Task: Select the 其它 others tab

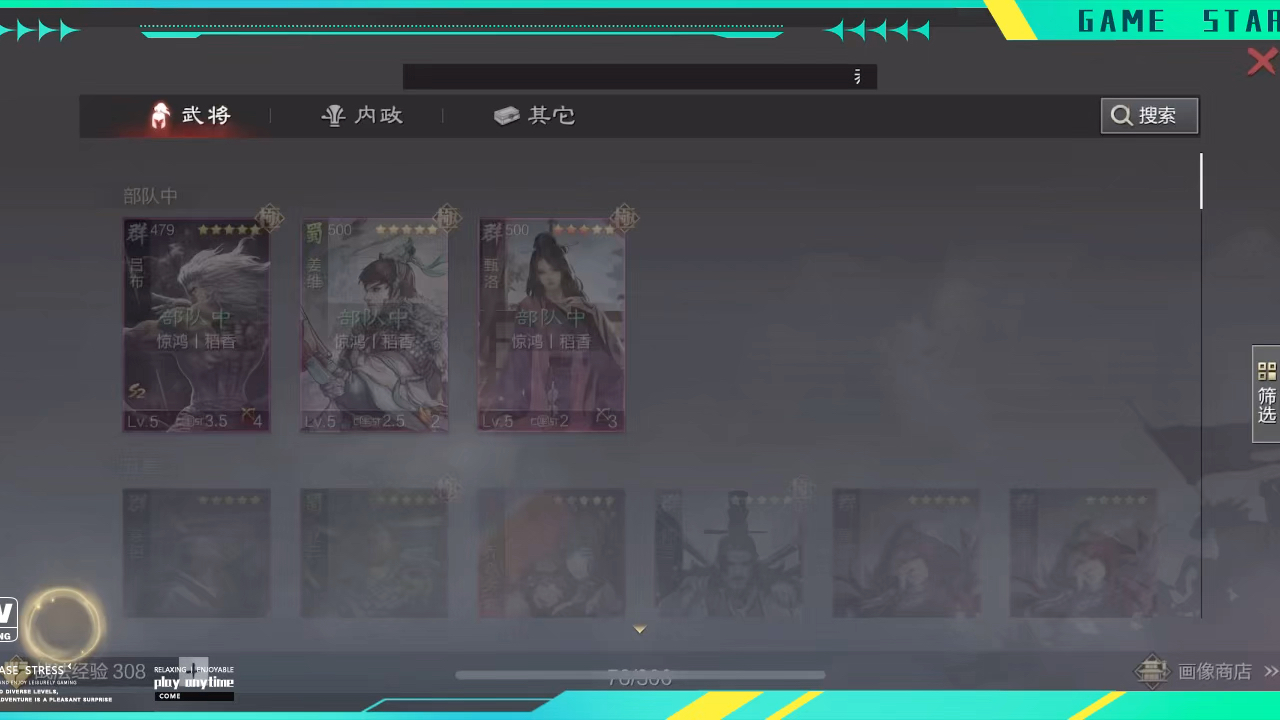Action: pos(534,116)
